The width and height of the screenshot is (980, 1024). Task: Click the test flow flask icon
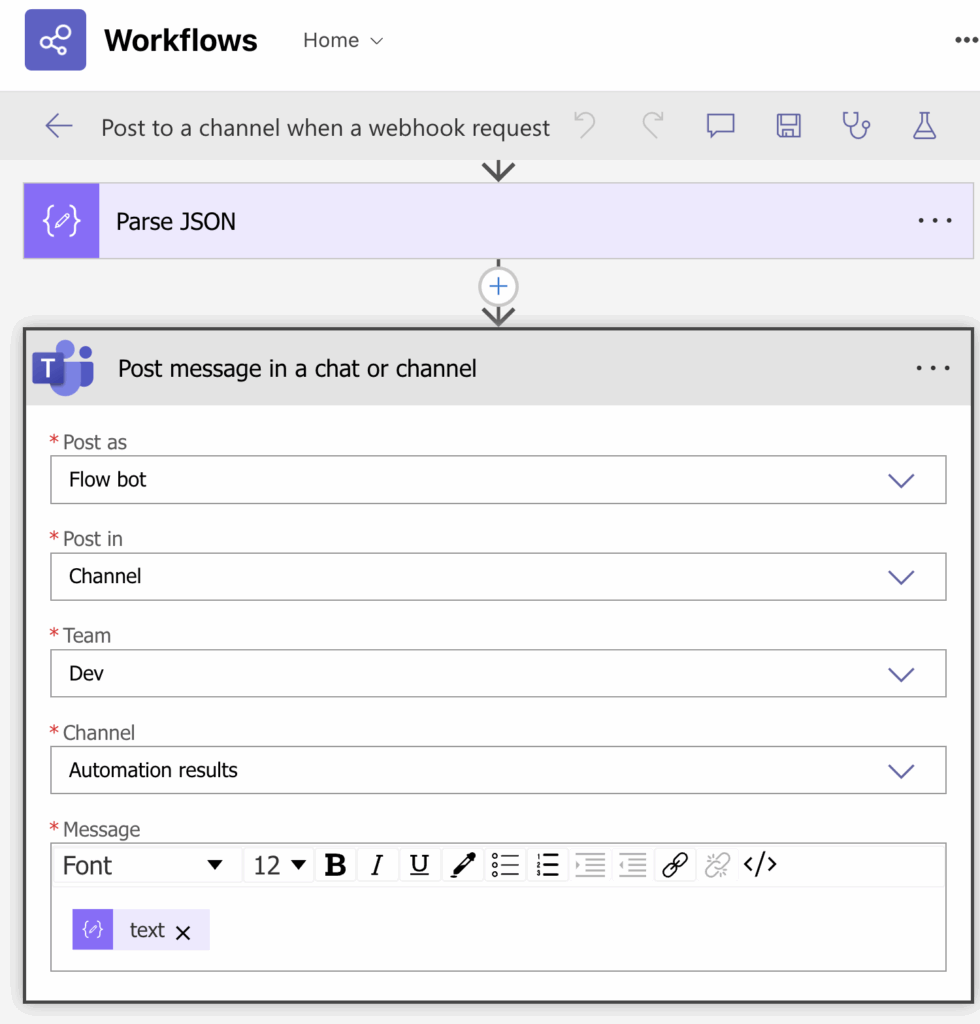pos(924,126)
